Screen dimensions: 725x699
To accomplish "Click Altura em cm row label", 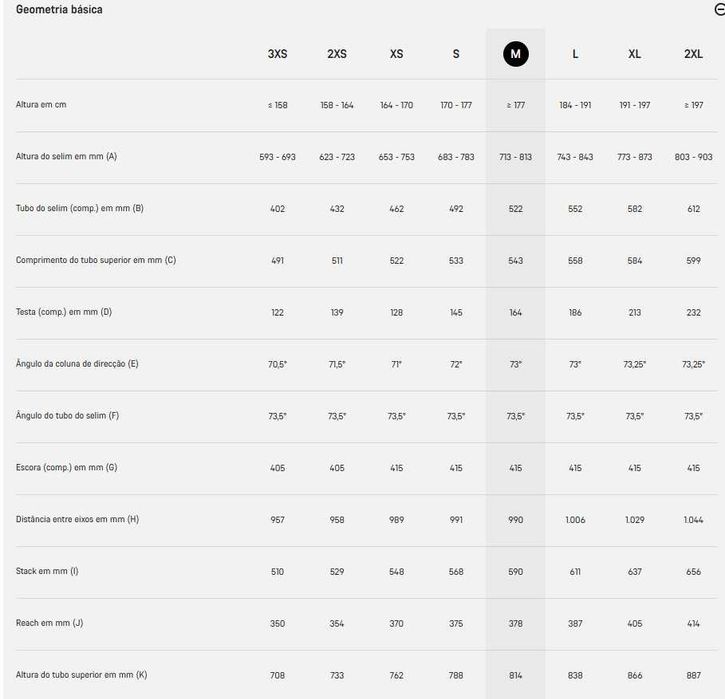I will pyautogui.click(x=41, y=104).
